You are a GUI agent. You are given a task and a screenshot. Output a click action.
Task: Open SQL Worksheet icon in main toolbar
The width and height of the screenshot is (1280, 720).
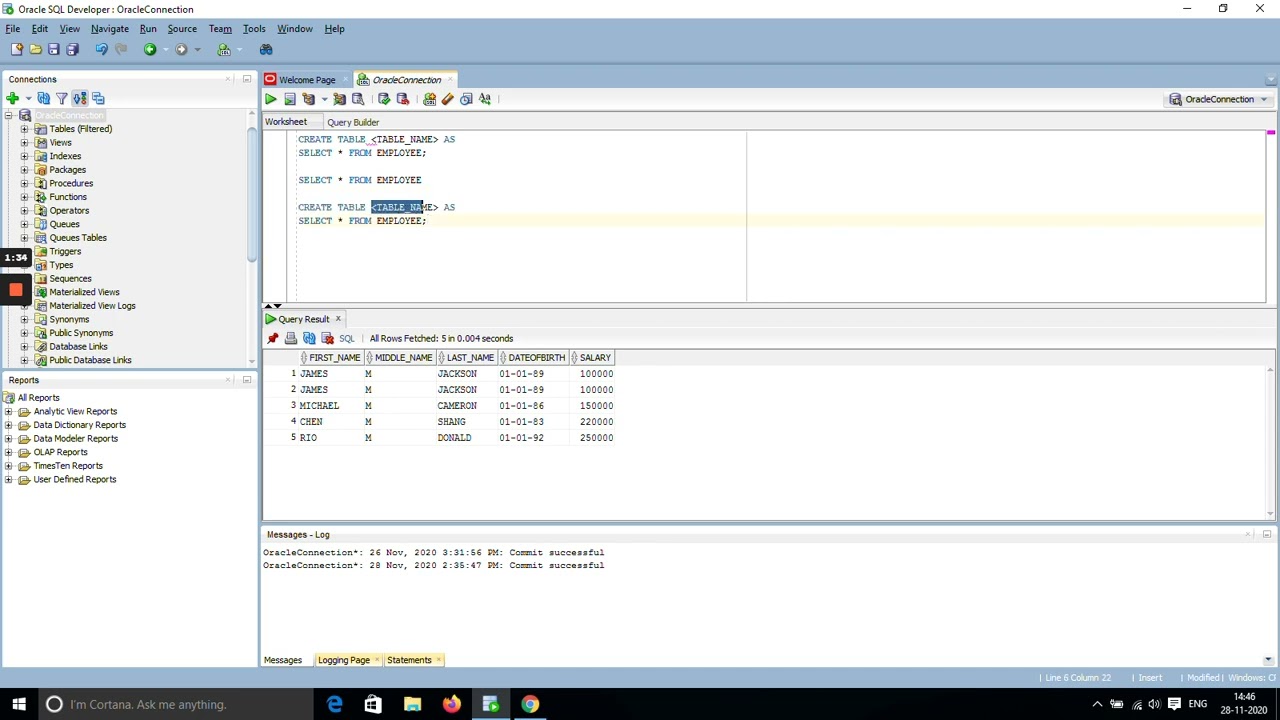(224, 49)
